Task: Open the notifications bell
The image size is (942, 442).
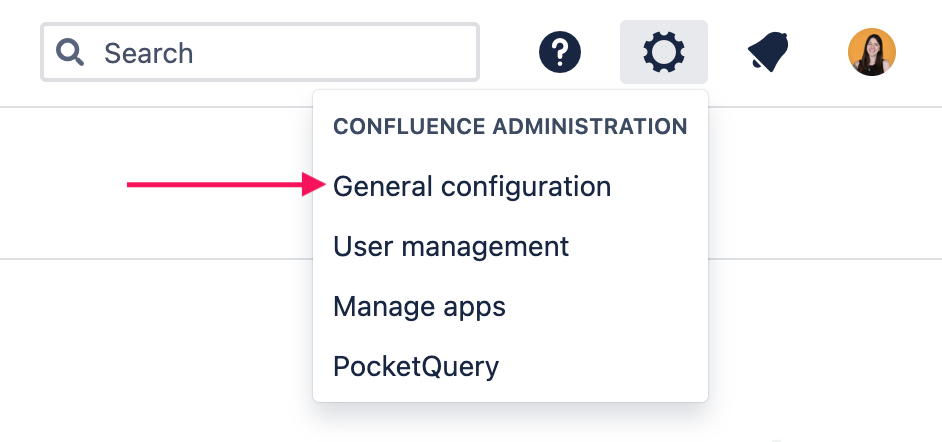Action: click(x=768, y=52)
